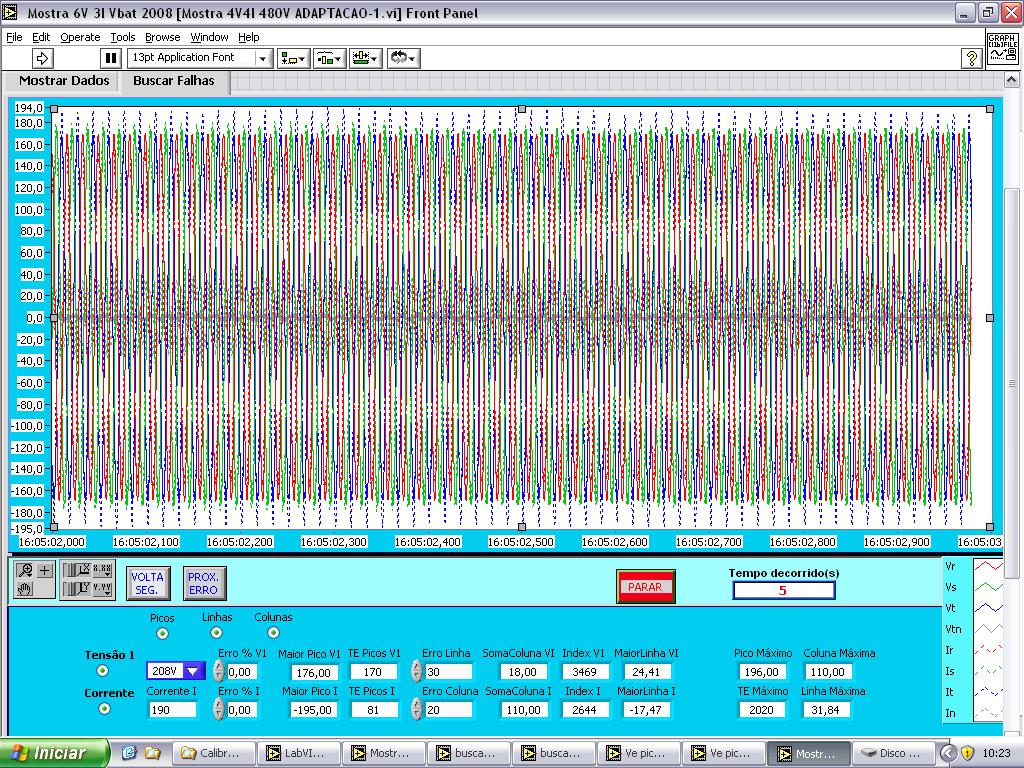Click the VOLTA SEG. button

click(148, 583)
